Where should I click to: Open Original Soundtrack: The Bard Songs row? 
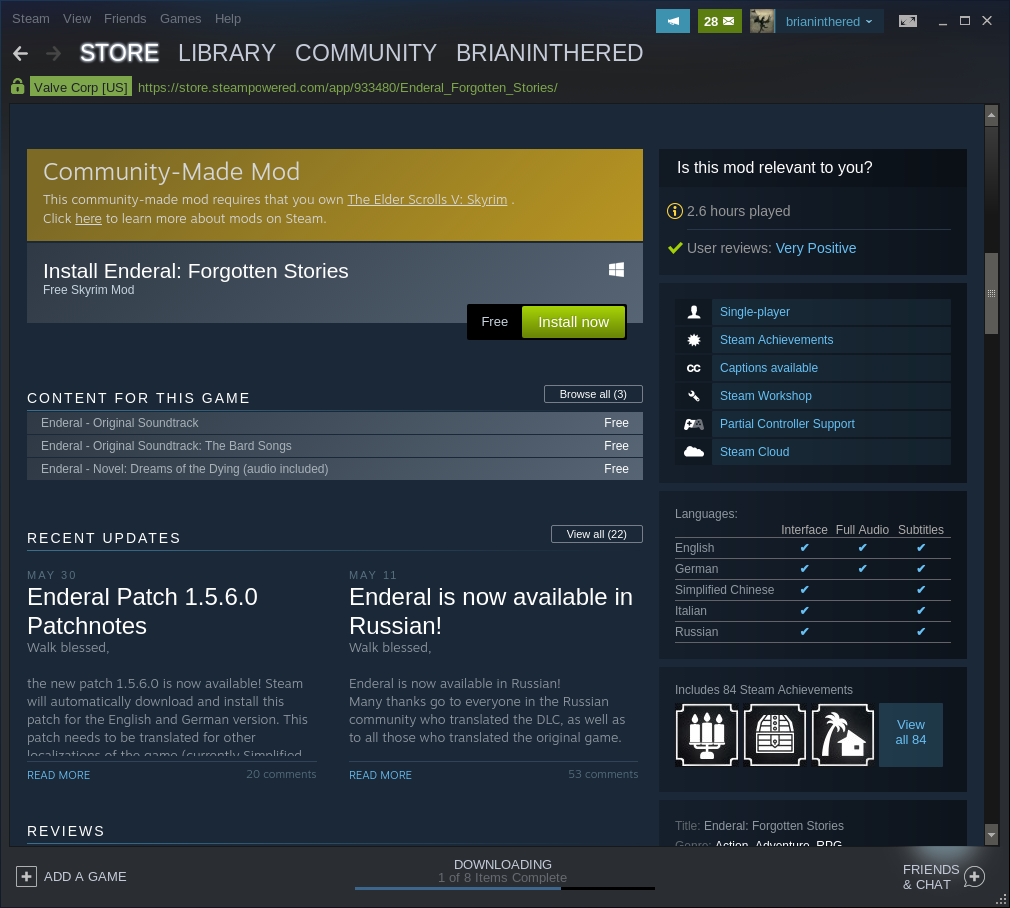coord(335,446)
